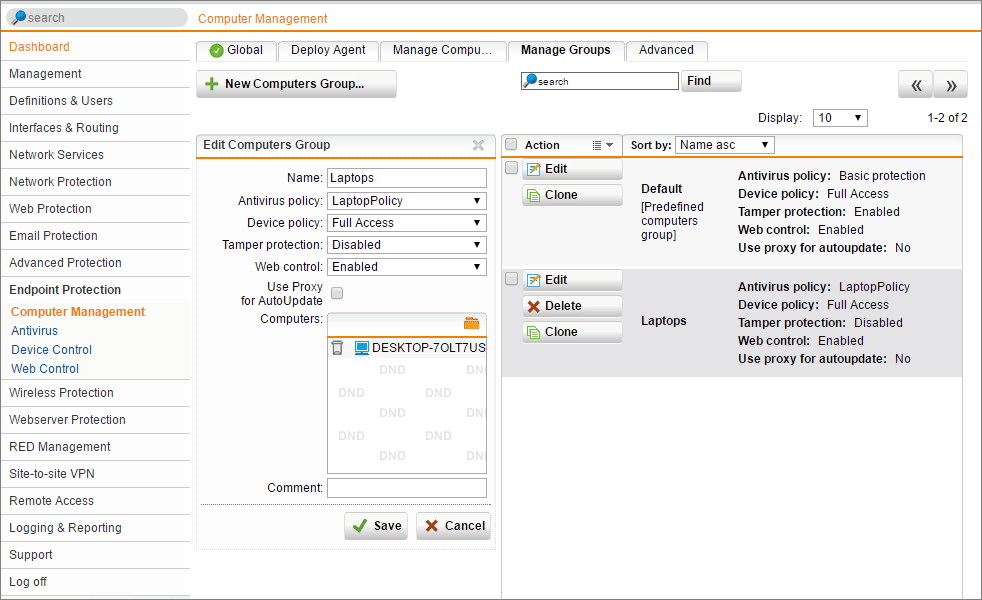Click the group Name input field
This screenshot has height=600, width=982.
[406, 178]
